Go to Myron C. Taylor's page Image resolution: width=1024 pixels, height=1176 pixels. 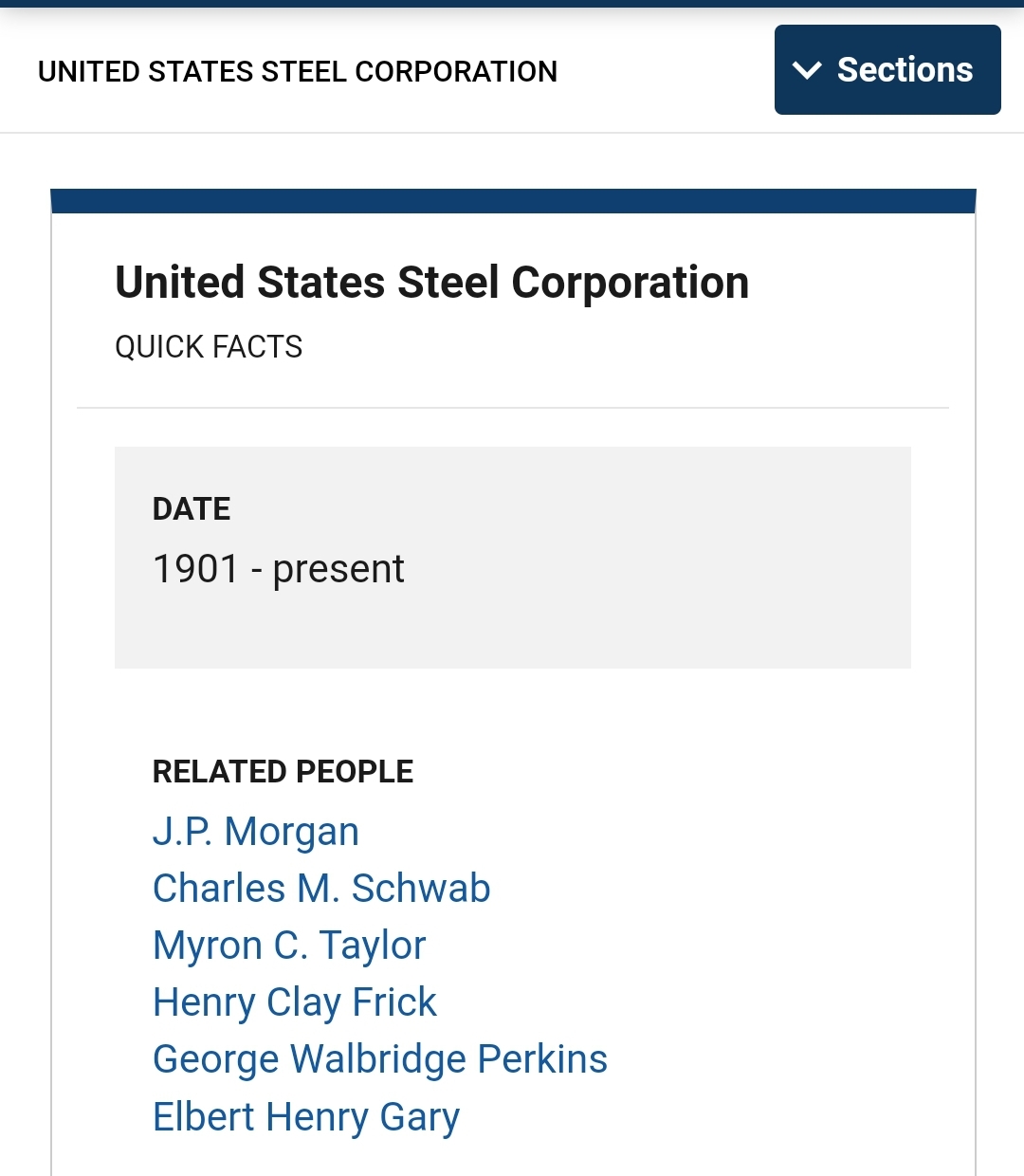[289, 946]
